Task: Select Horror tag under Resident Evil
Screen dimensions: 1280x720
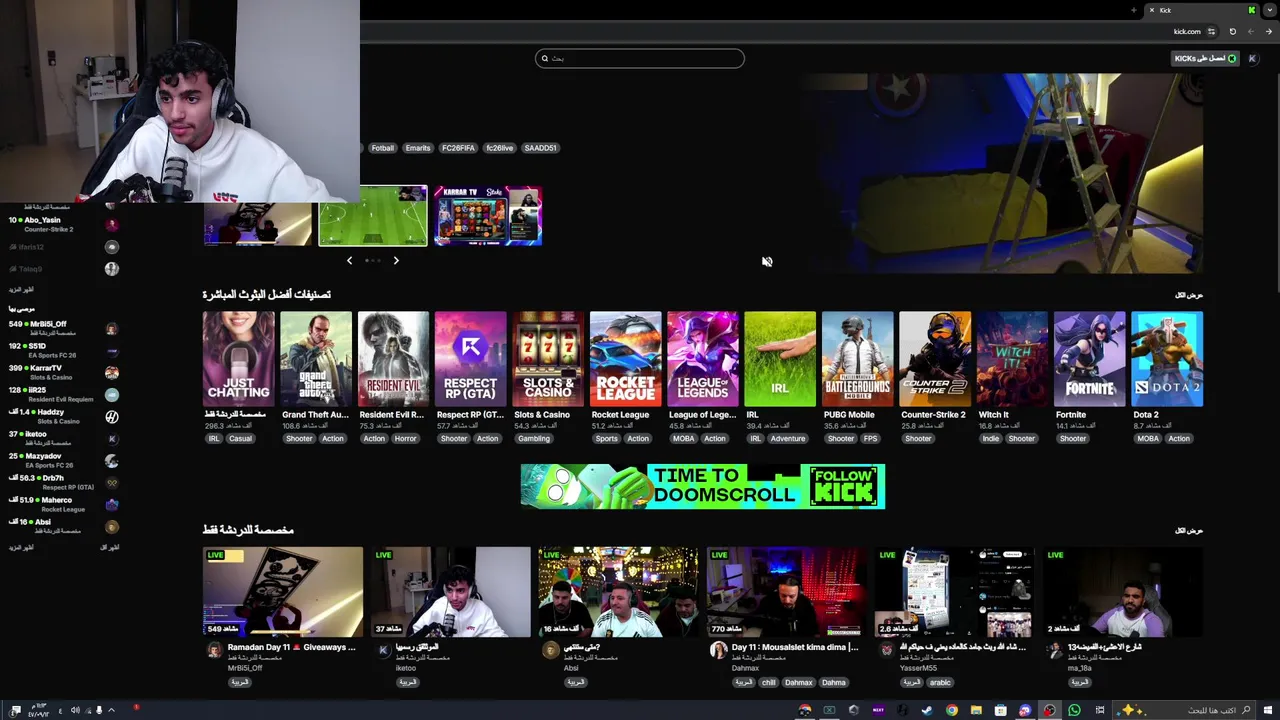Action: (405, 438)
